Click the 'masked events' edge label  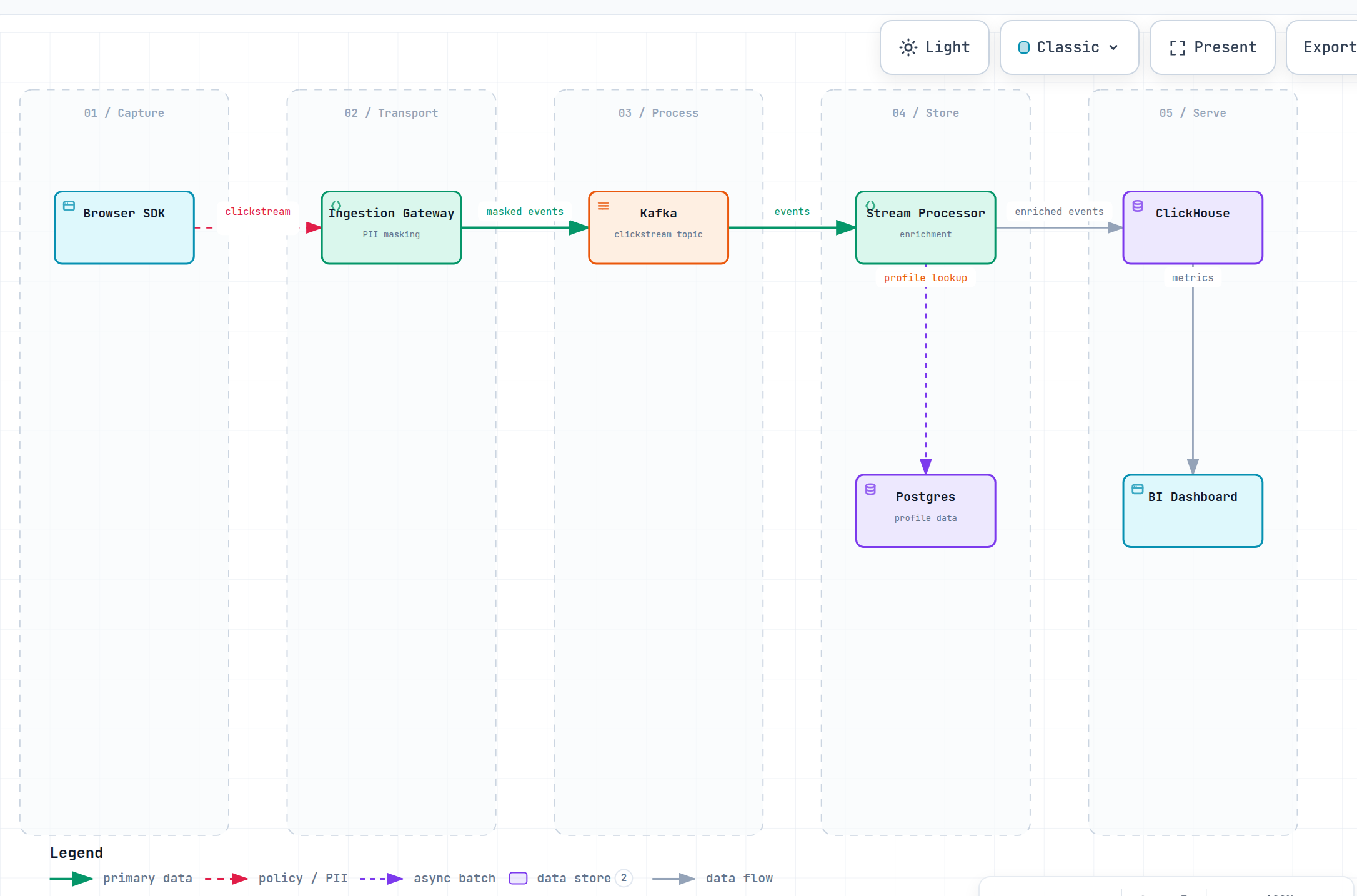(525, 212)
